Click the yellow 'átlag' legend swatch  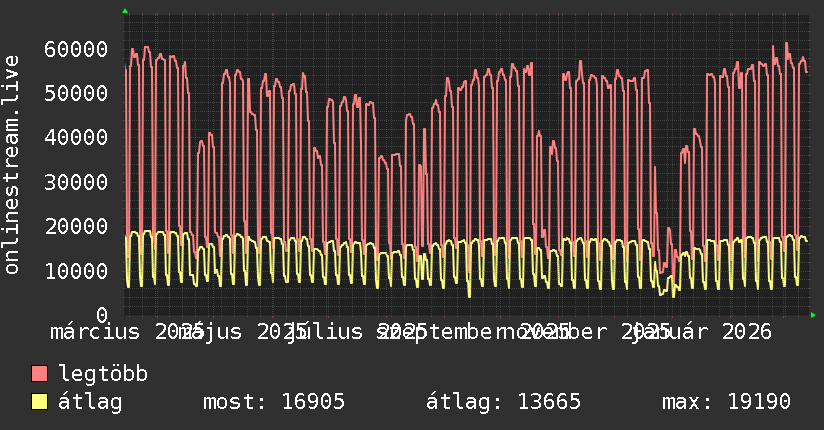(x=39, y=402)
